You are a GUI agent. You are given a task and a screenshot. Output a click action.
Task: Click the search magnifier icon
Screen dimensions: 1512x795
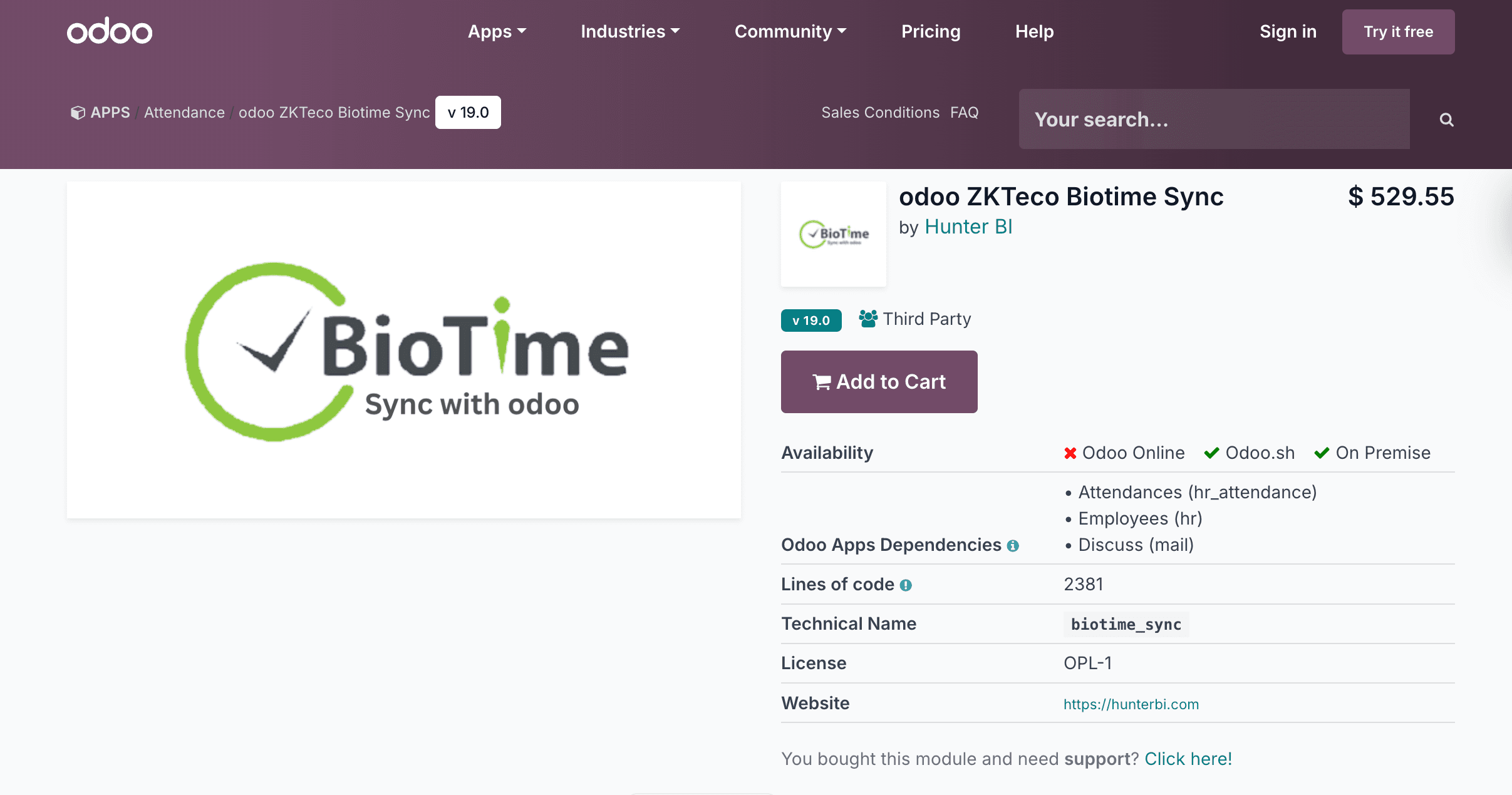pos(1446,120)
